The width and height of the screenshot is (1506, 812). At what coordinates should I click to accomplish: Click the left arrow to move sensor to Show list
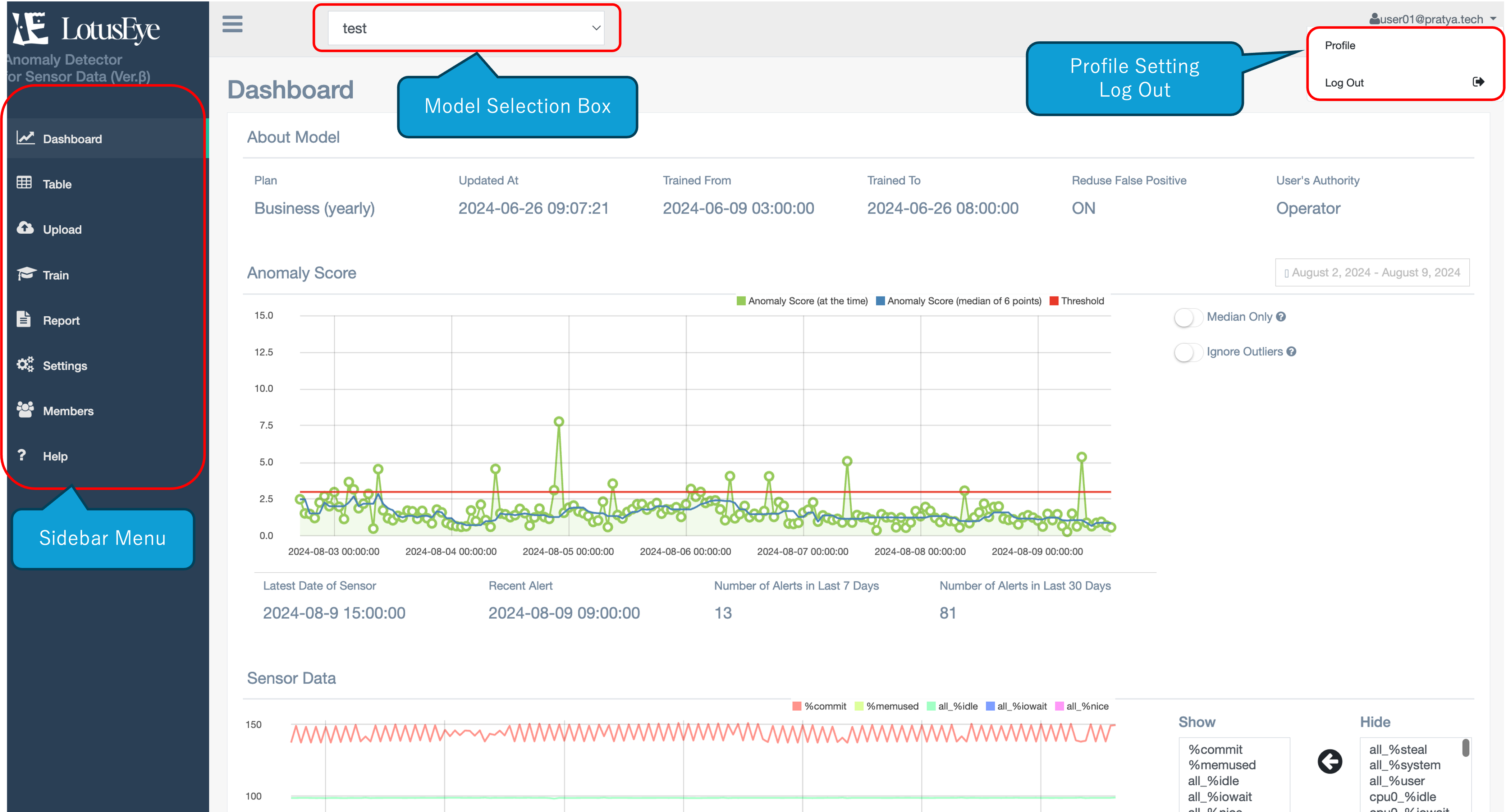pos(1329,762)
